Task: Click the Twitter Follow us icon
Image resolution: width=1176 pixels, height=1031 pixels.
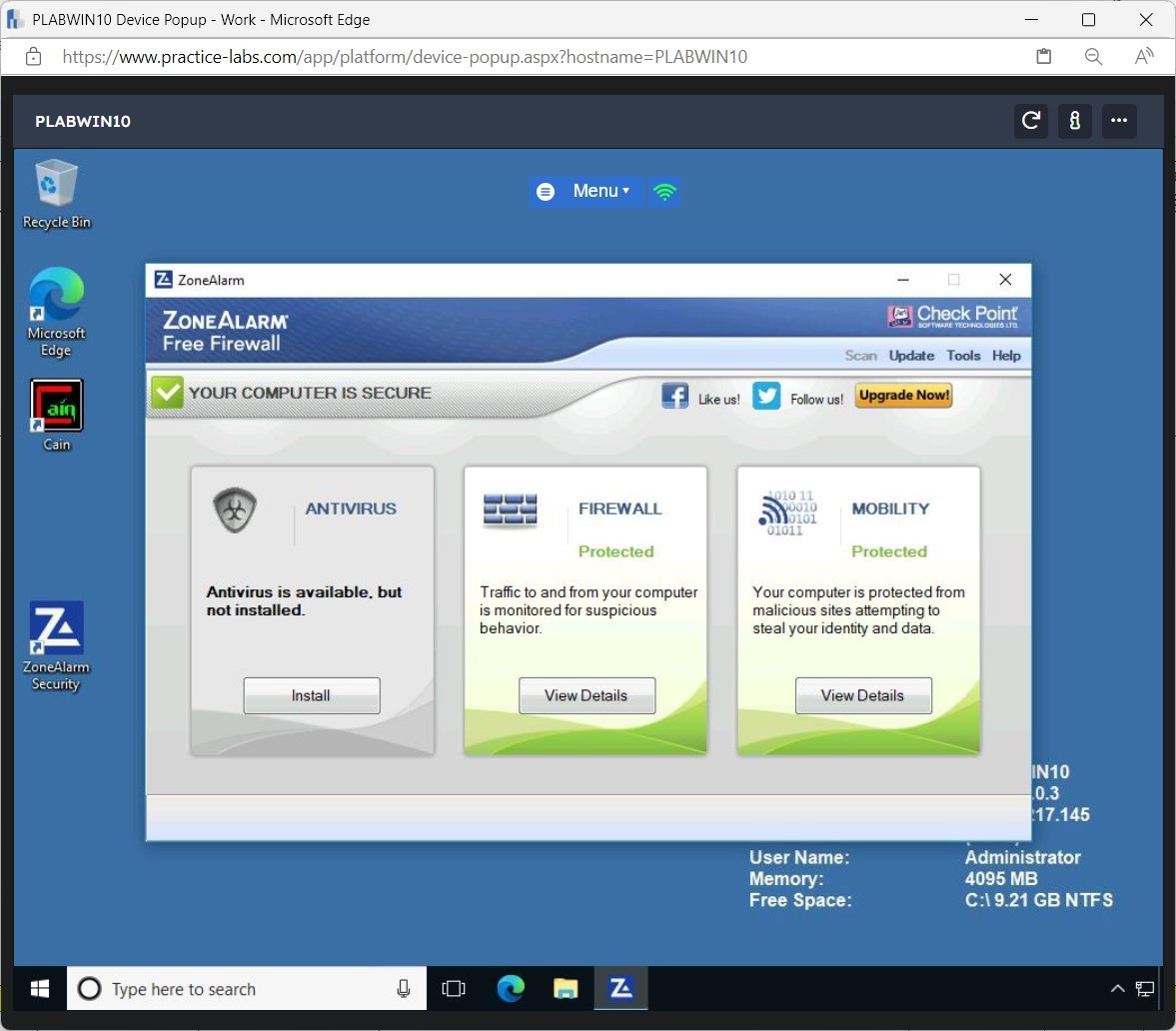Action: click(x=765, y=396)
